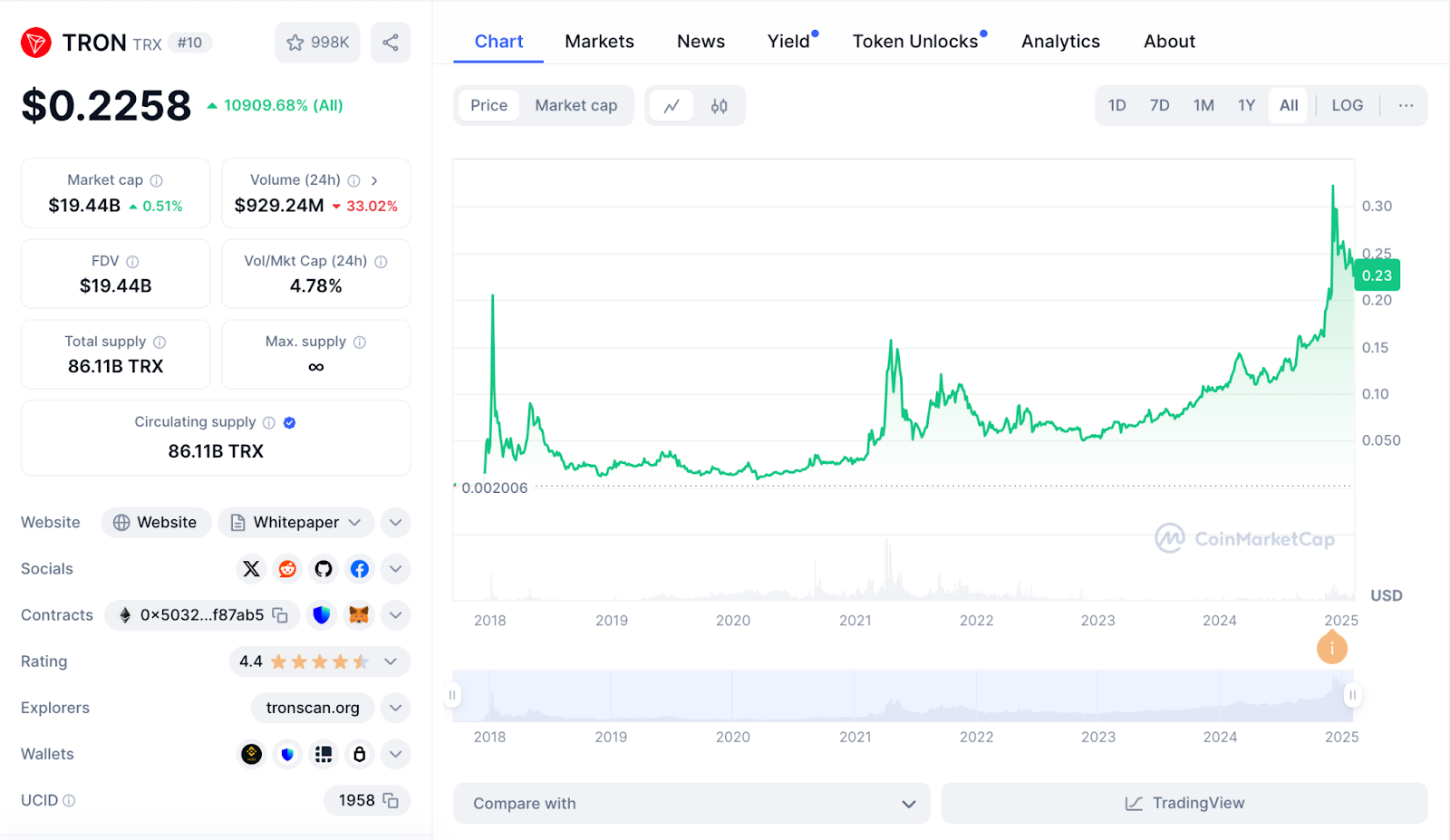Screen dimensions: 1450x840
Task: Click the orange event marker at 2025
Action: 1331,648
